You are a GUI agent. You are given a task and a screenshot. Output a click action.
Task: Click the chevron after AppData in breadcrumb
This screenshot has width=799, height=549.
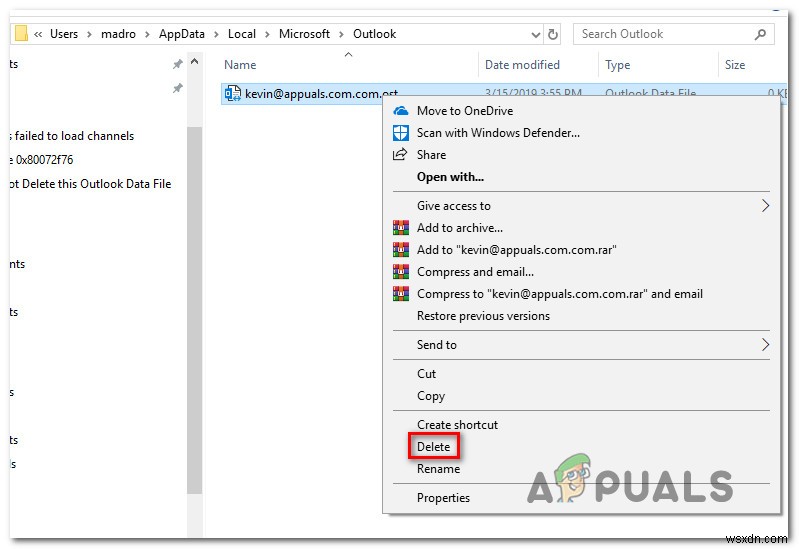click(x=216, y=34)
